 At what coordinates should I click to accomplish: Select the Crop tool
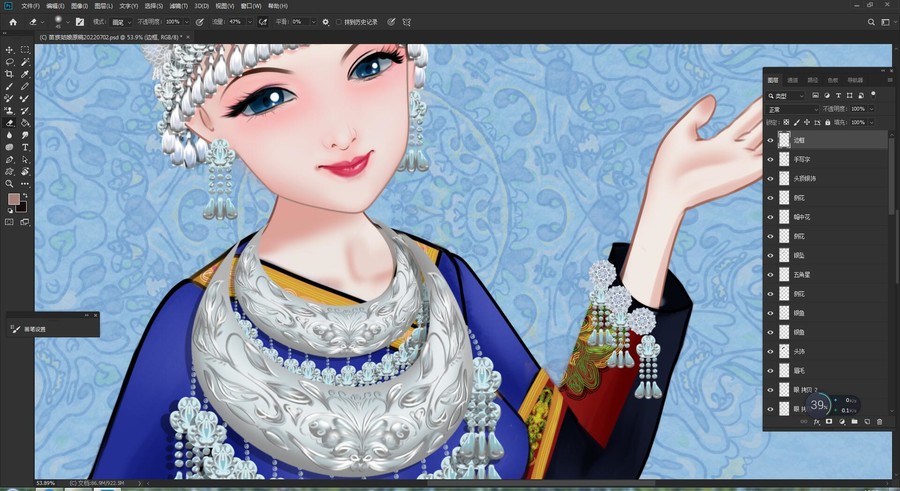pyautogui.click(x=9, y=74)
